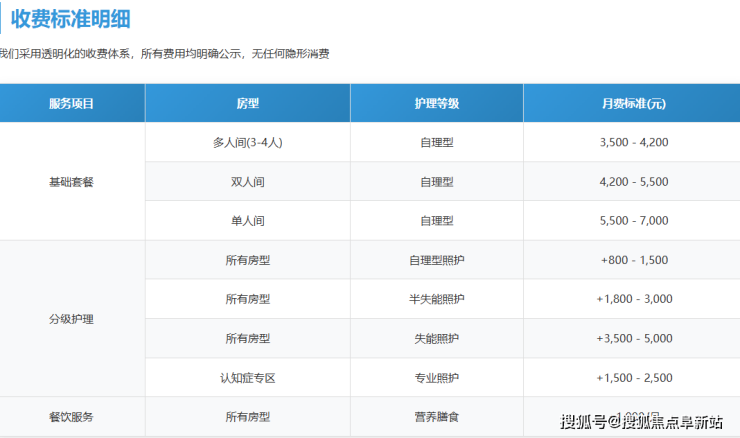Select the 自理型照护 care level cell

[436, 260]
